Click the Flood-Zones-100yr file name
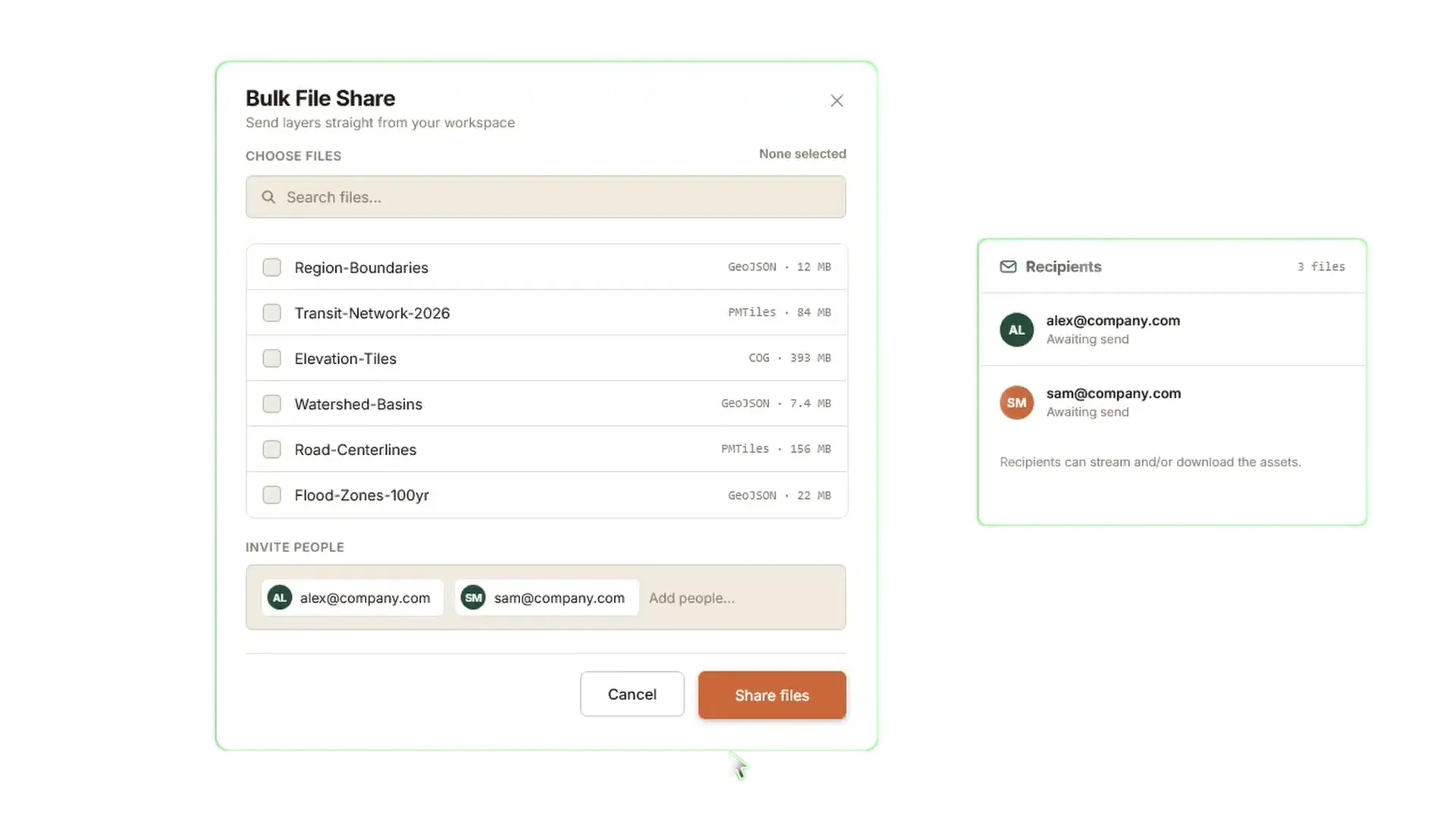 click(x=362, y=495)
